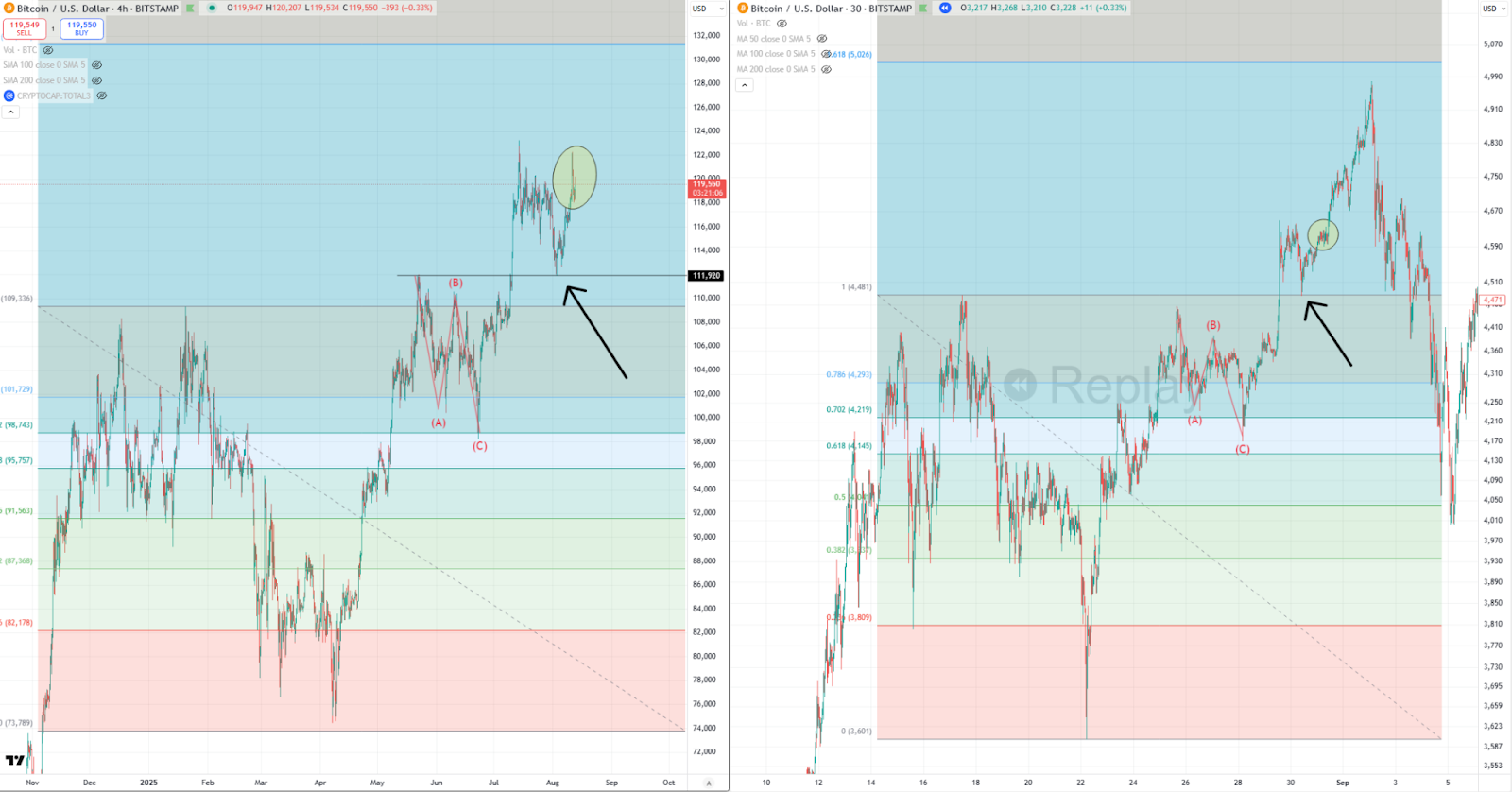This screenshot has width=1512, height=792.
Task: Click the auto-scale A button below the price axis
Action: coord(709,783)
